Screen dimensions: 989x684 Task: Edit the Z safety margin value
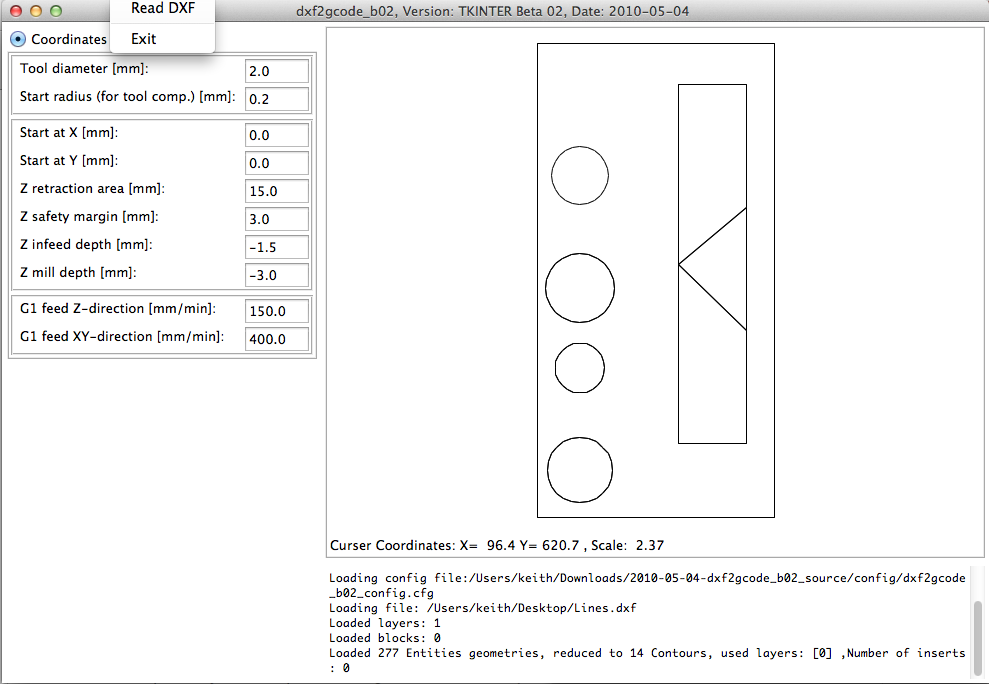tap(277, 219)
